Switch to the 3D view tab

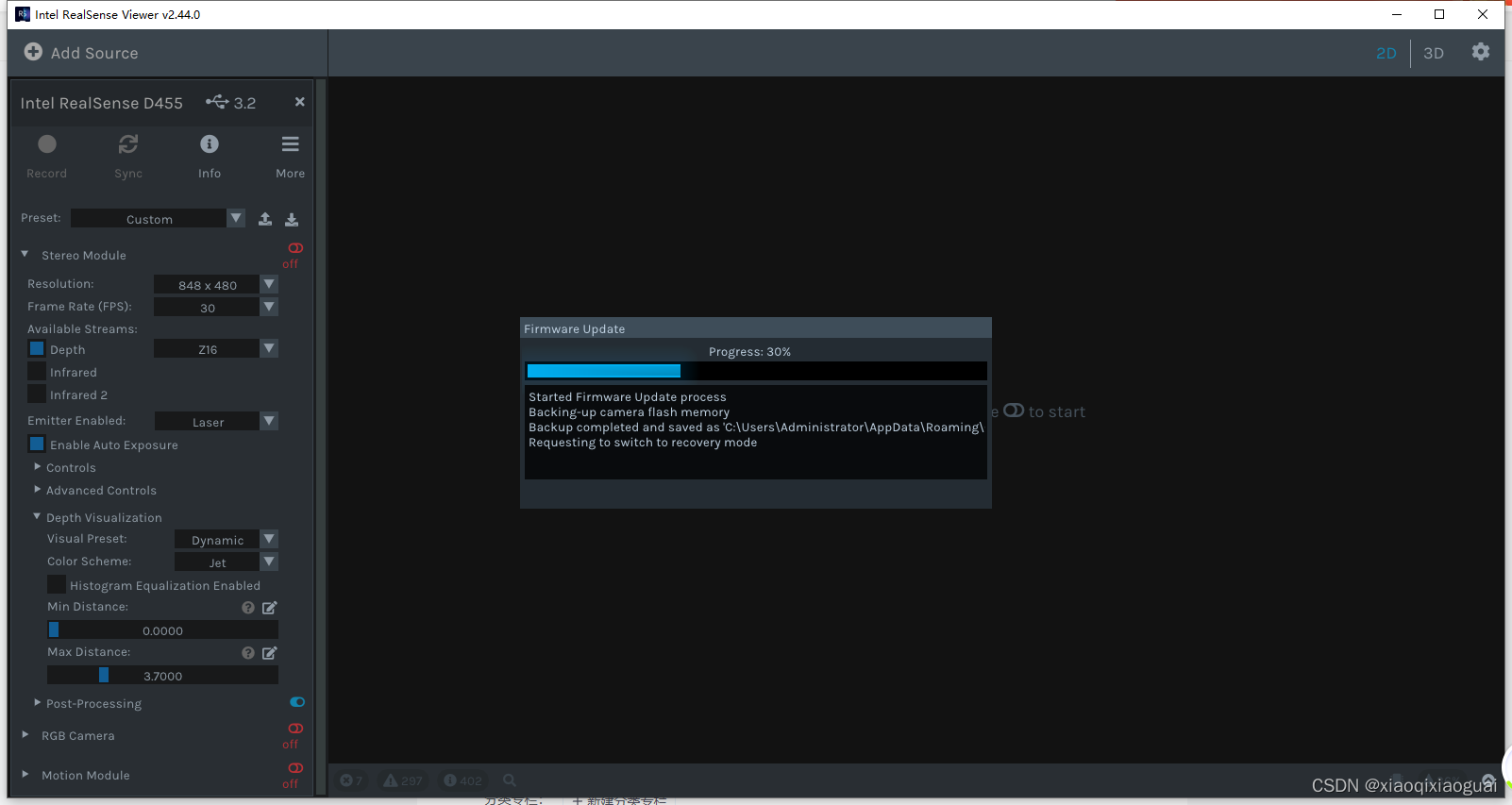click(1434, 53)
